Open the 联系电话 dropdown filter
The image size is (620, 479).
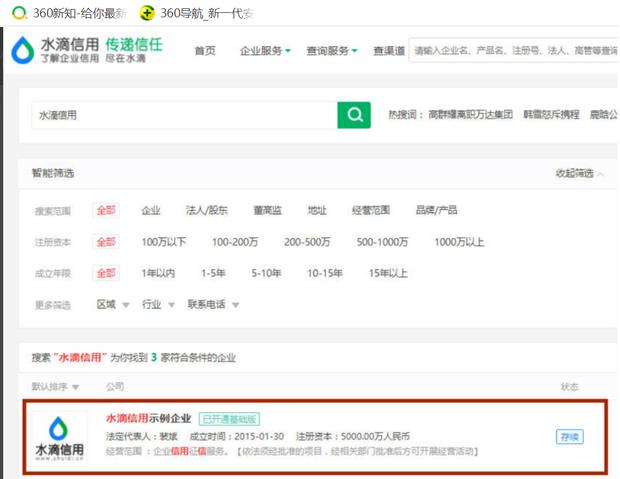pyautogui.click(x=213, y=305)
